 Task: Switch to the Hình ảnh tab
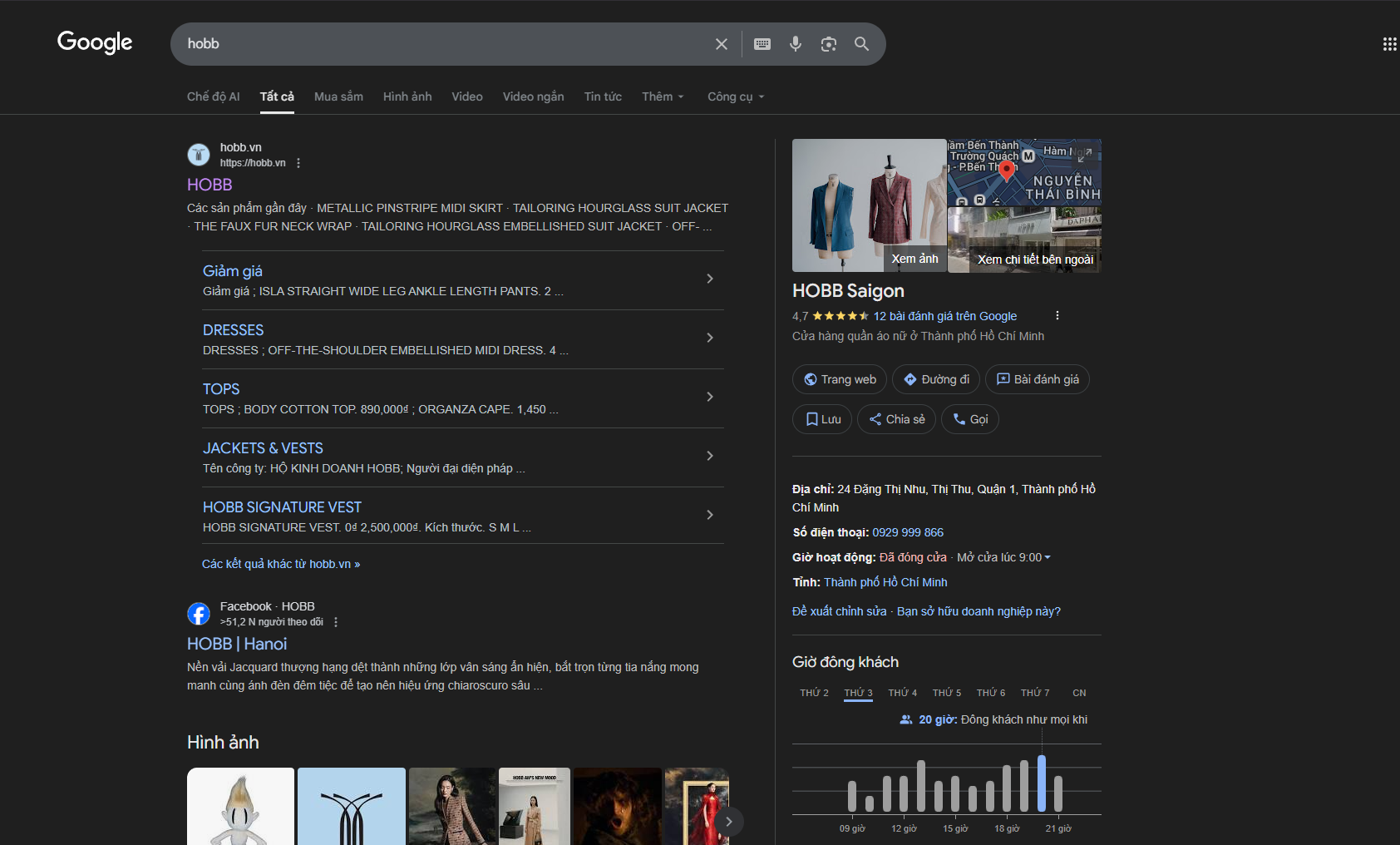coord(407,96)
